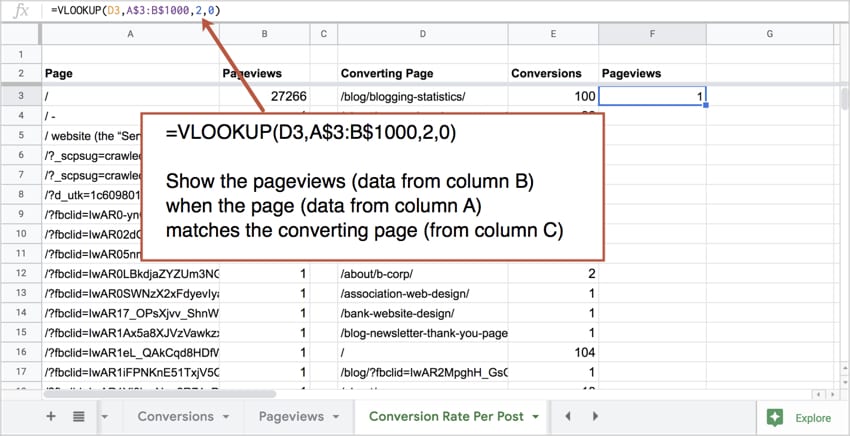Select 'Pageviews' header in column F
850x436 pixels.
[x=653, y=73]
